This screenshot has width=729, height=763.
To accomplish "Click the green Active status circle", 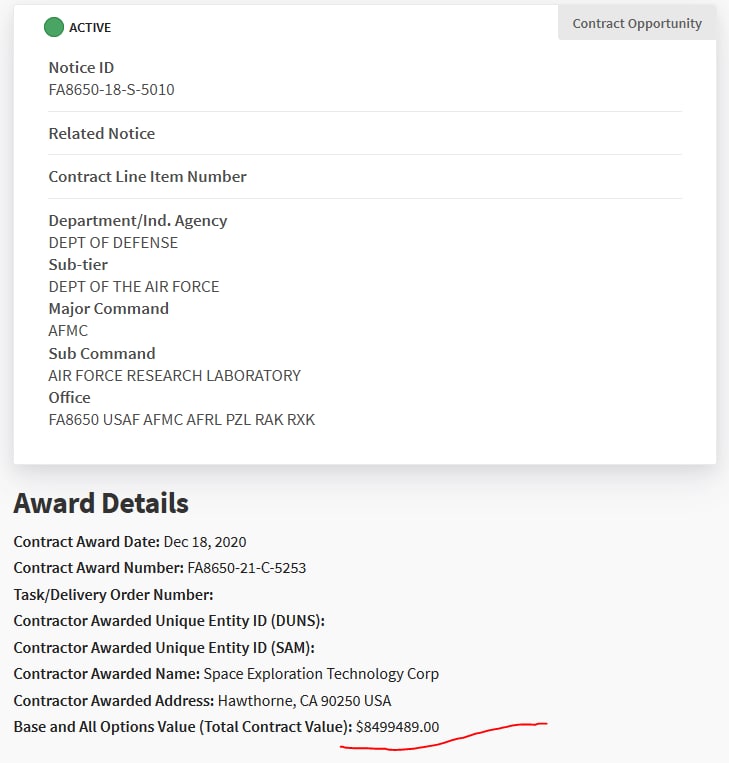I will click(x=54, y=27).
